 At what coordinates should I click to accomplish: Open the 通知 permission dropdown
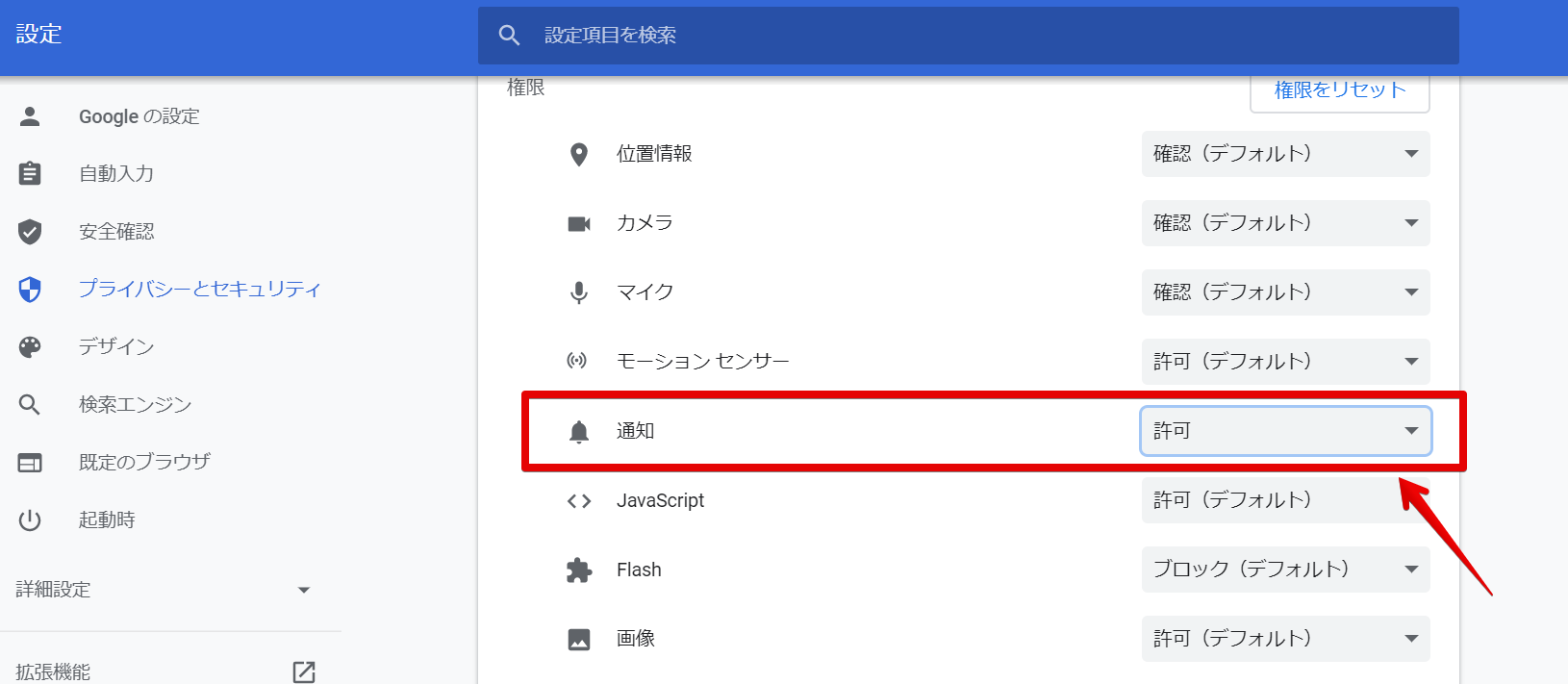point(1285,431)
